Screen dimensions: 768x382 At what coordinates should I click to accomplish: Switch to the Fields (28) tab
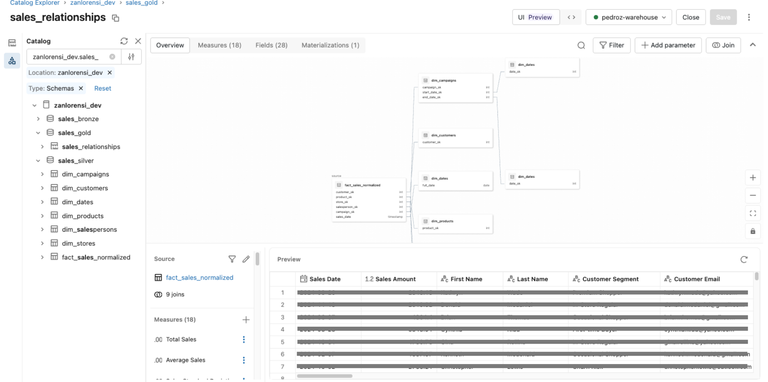coord(271,45)
